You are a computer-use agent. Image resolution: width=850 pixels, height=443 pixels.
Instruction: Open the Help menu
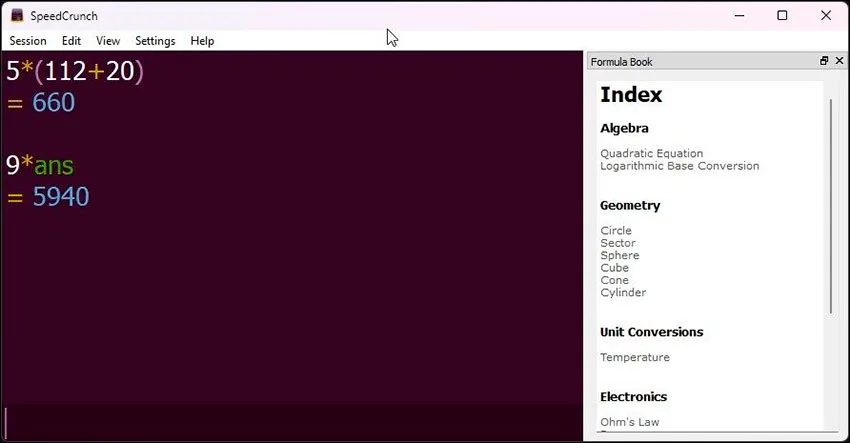pos(202,41)
